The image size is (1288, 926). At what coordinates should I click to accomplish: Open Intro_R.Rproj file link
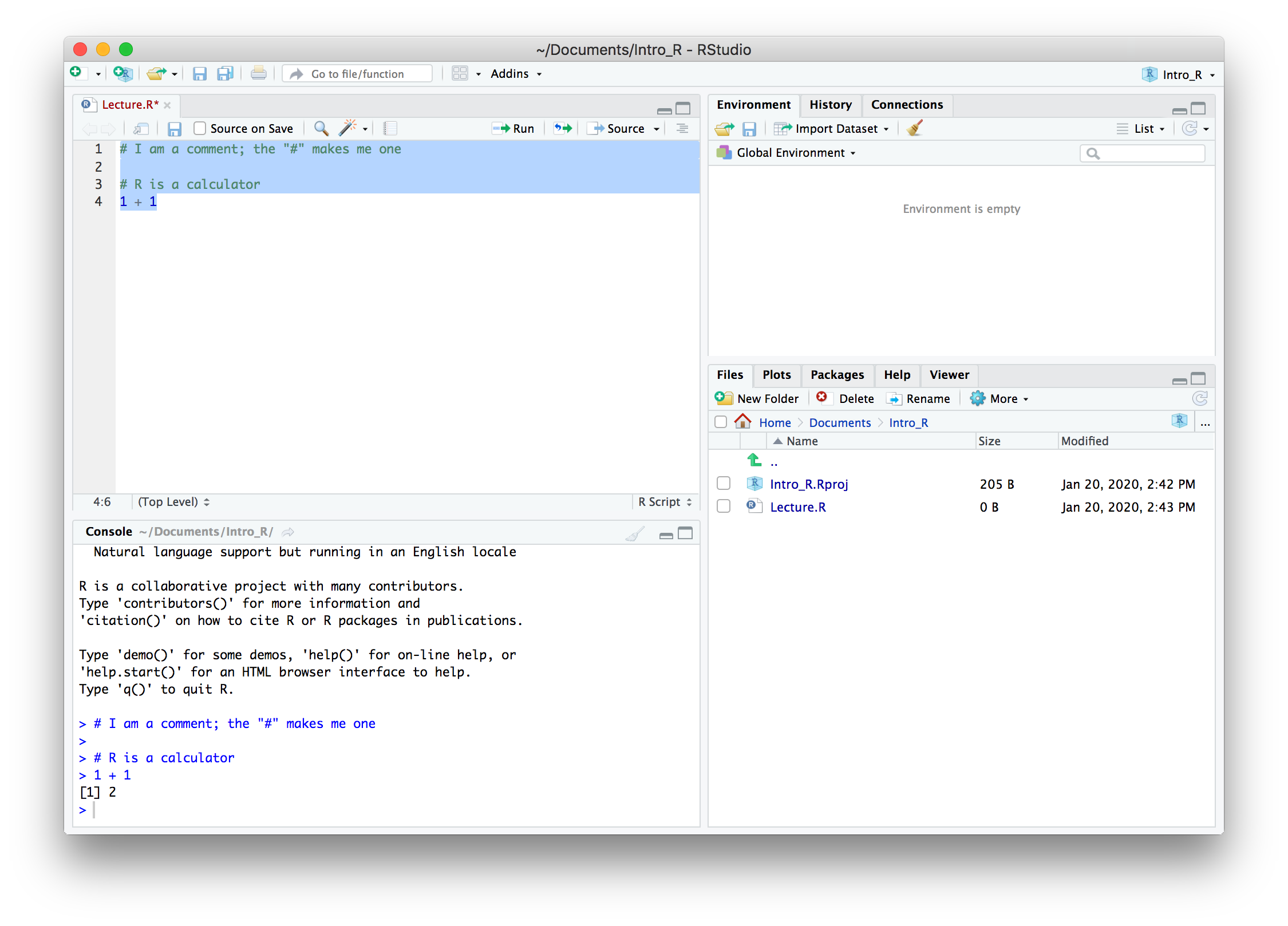point(809,484)
